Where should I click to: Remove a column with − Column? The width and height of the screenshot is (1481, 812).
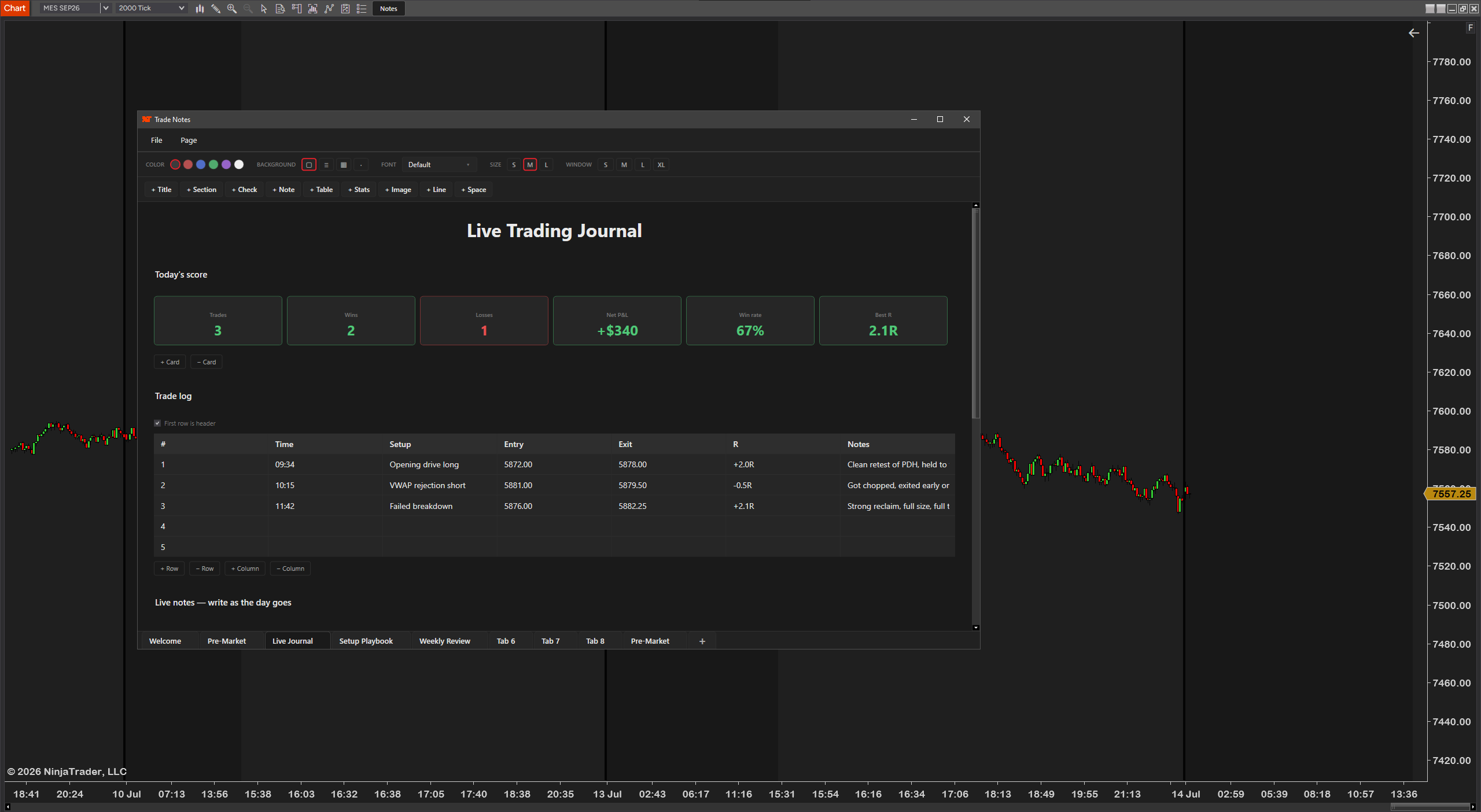(x=290, y=569)
